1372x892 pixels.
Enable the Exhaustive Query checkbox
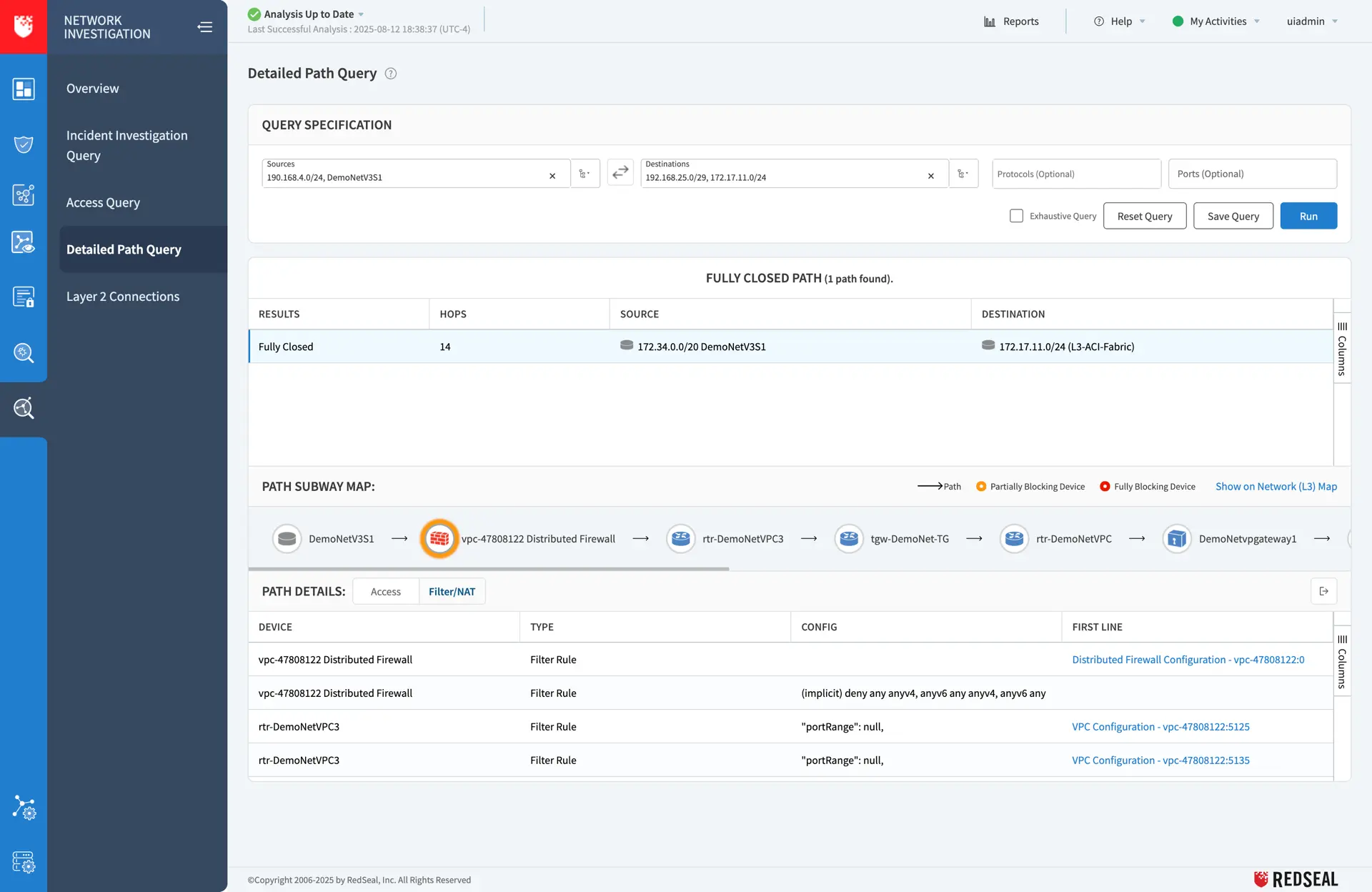click(x=1016, y=216)
